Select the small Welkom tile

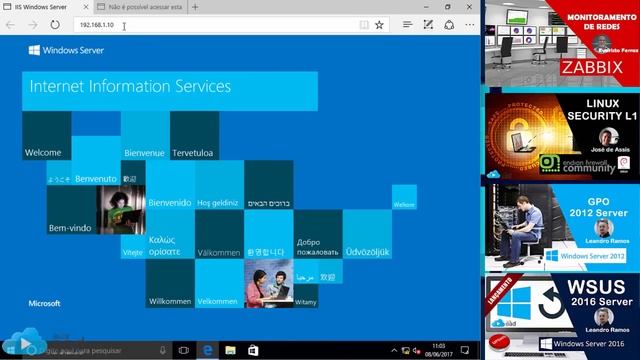pos(404,197)
